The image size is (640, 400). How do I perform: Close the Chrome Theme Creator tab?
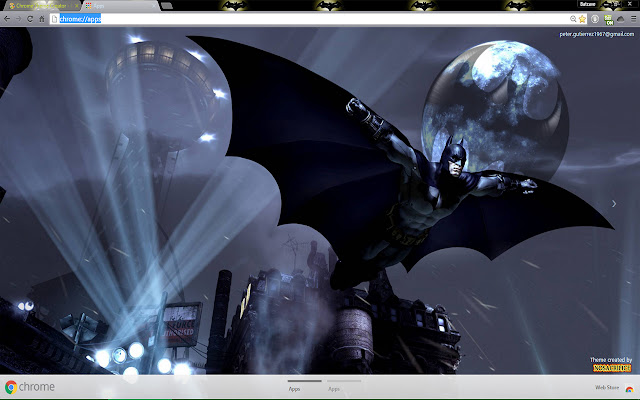click(76, 6)
